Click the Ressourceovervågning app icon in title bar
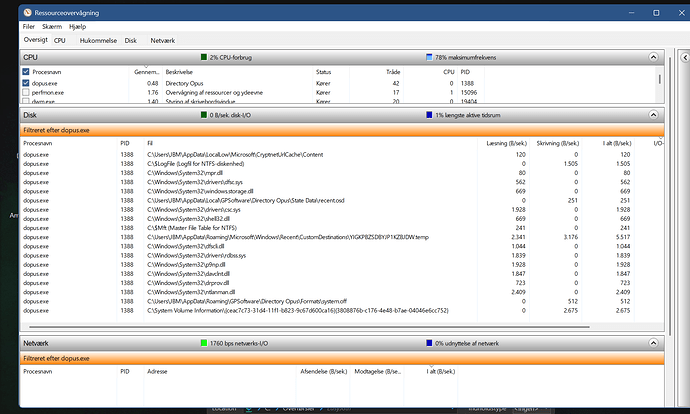 [26, 11]
